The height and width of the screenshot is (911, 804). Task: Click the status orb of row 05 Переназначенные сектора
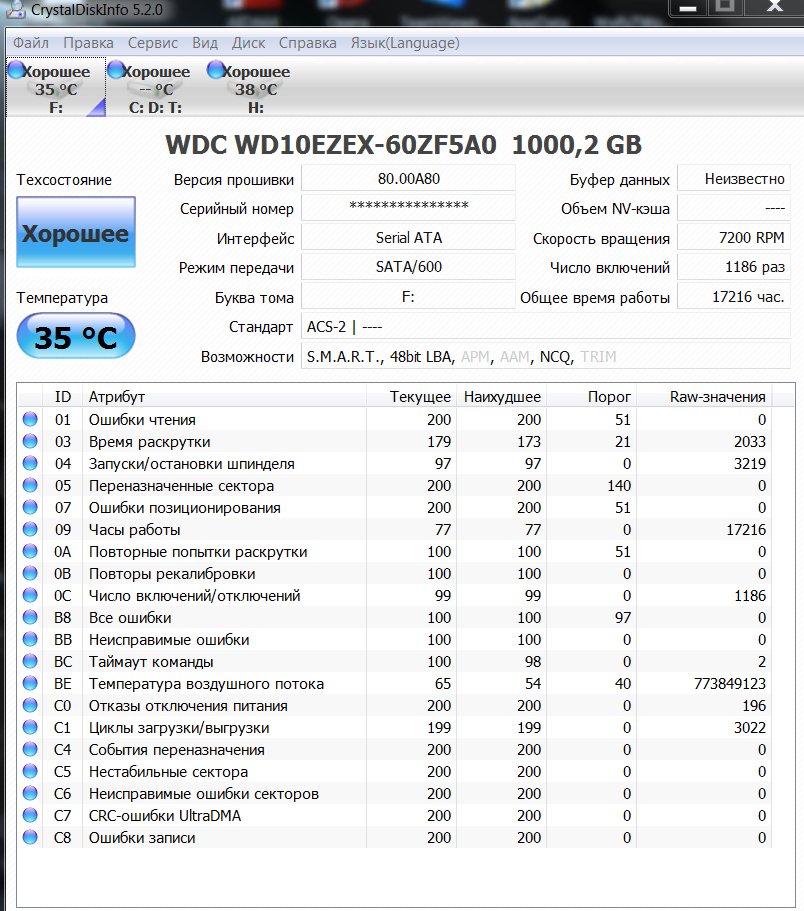[30, 485]
